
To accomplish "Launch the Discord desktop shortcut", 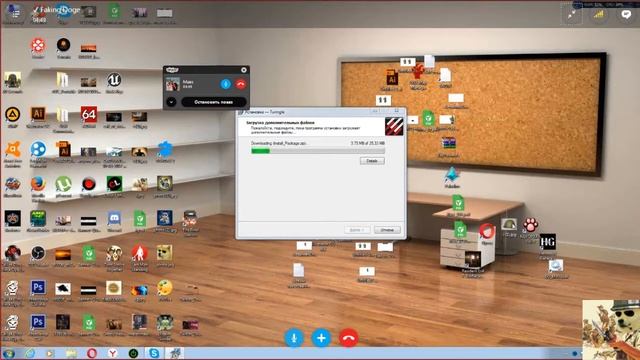I will (114, 218).
